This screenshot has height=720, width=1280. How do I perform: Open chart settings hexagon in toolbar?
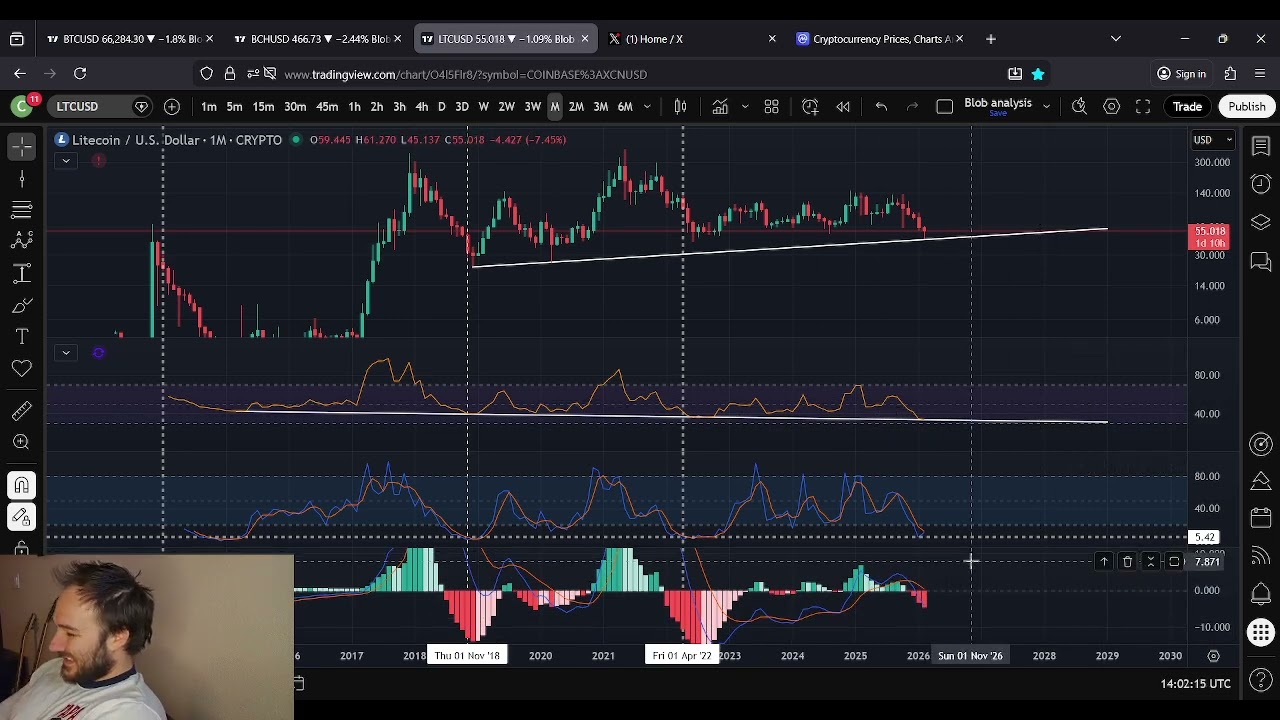pyautogui.click(x=1111, y=107)
